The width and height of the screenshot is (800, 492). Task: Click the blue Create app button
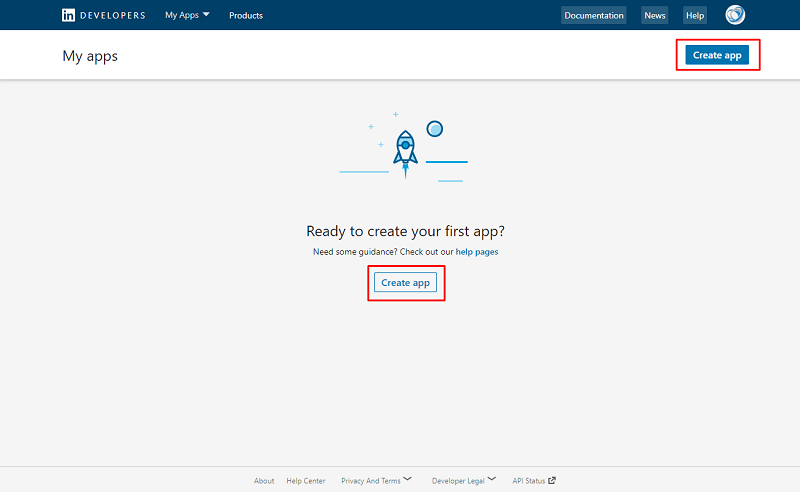[x=717, y=55]
